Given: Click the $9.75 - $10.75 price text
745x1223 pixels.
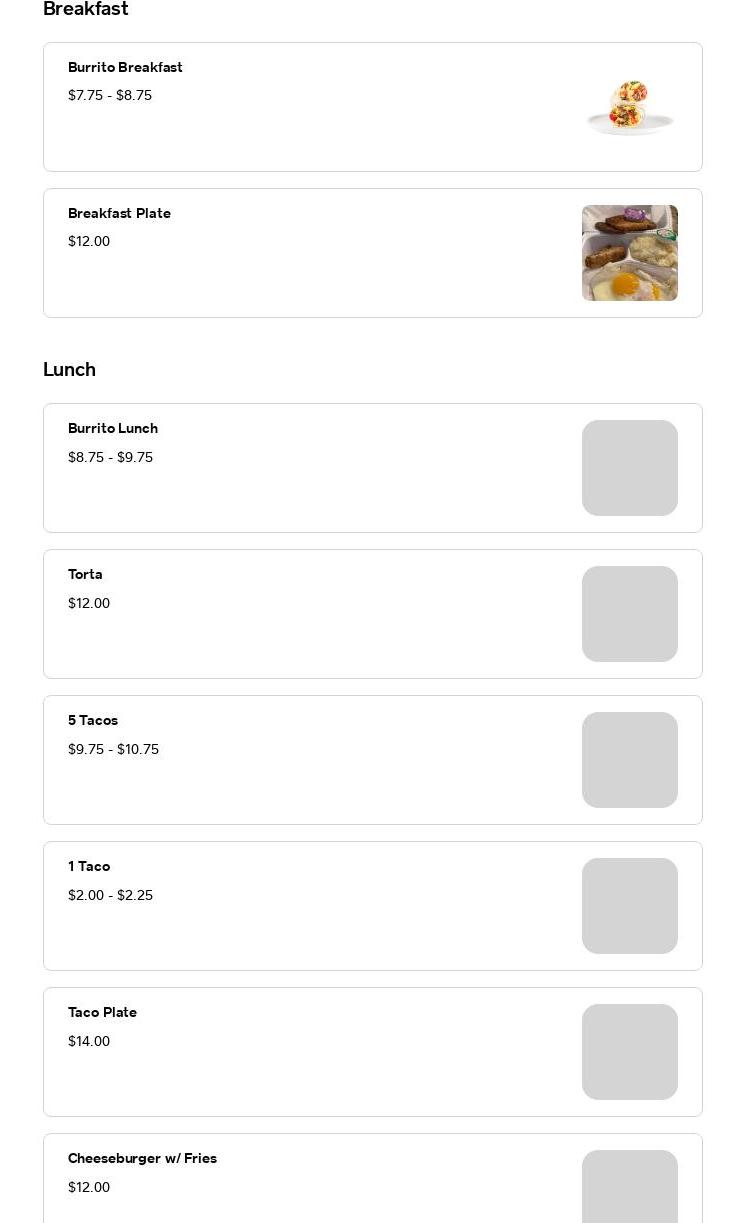Looking at the screenshot, I should click(113, 750).
